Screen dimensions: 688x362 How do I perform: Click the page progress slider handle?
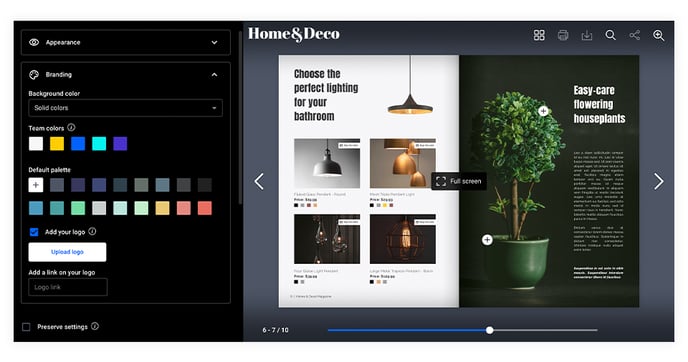pyautogui.click(x=490, y=330)
